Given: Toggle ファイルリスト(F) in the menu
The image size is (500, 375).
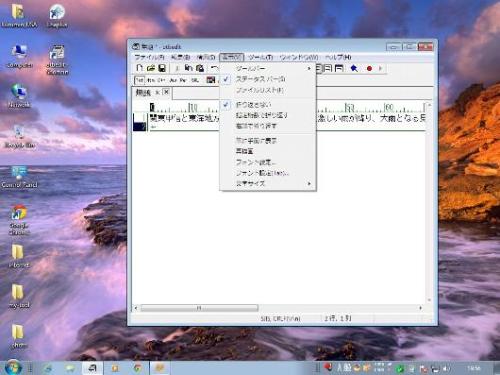Looking at the screenshot, I should click(x=268, y=90).
